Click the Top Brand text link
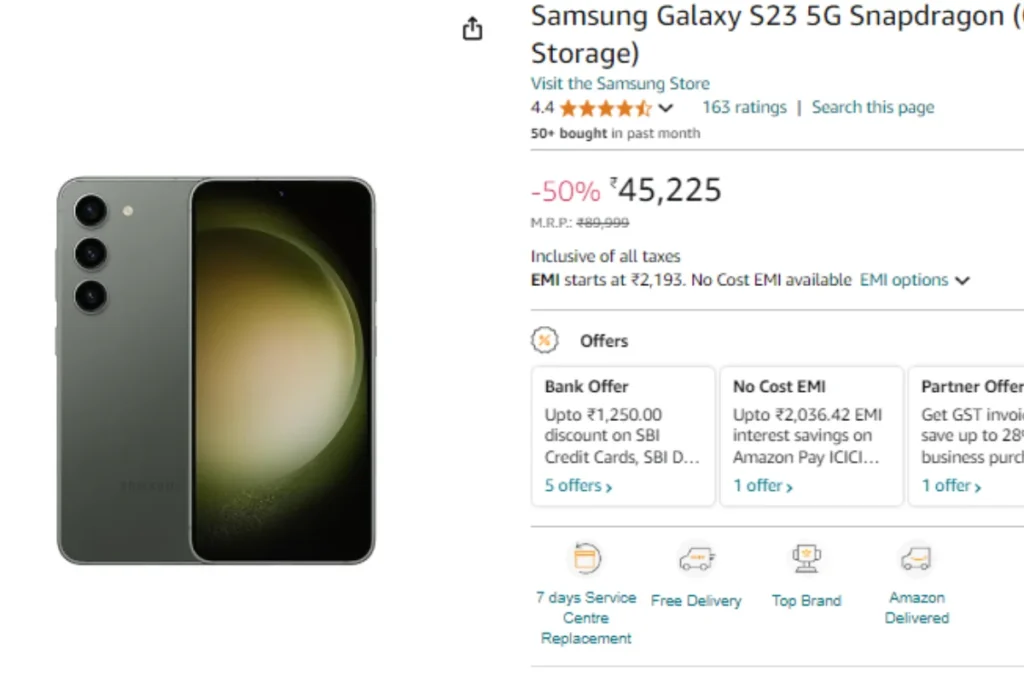Screen dimensions: 1024x683 click(807, 601)
